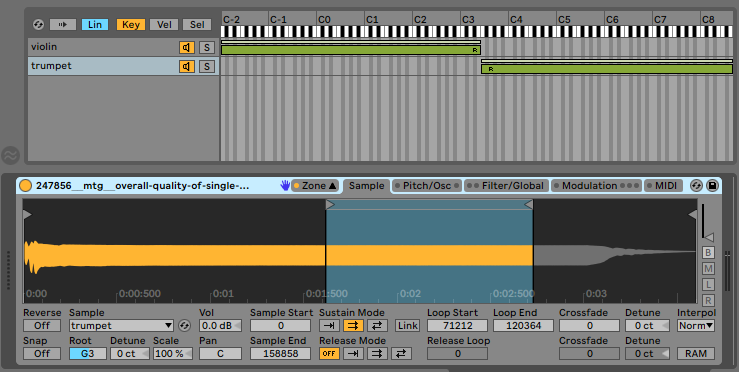Choose release mode loop icon
The width and height of the screenshot is (739, 372).
coord(377,353)
